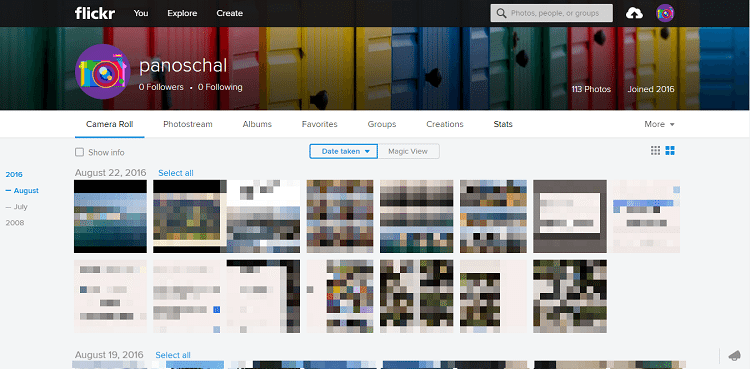The image size is (750, 369).
Task: Click the 0 Following link
Action: pos(220,87)
